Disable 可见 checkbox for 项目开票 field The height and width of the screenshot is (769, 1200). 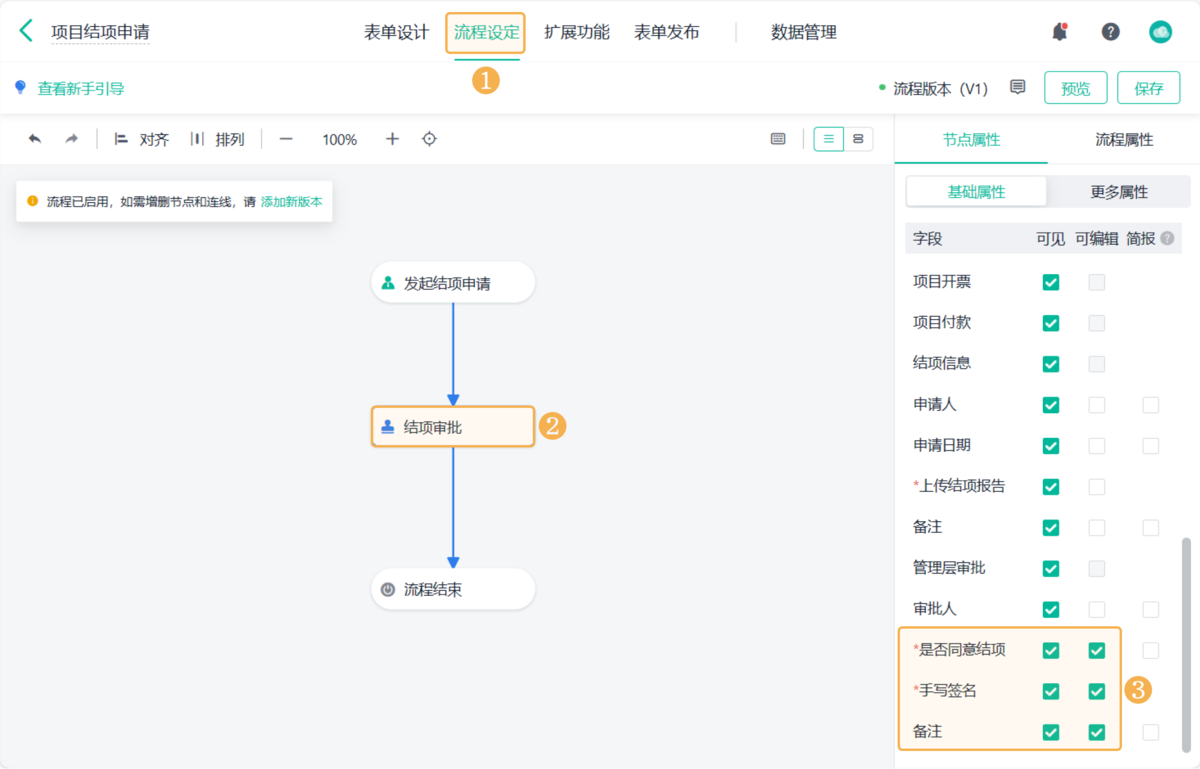(1050, 282)
